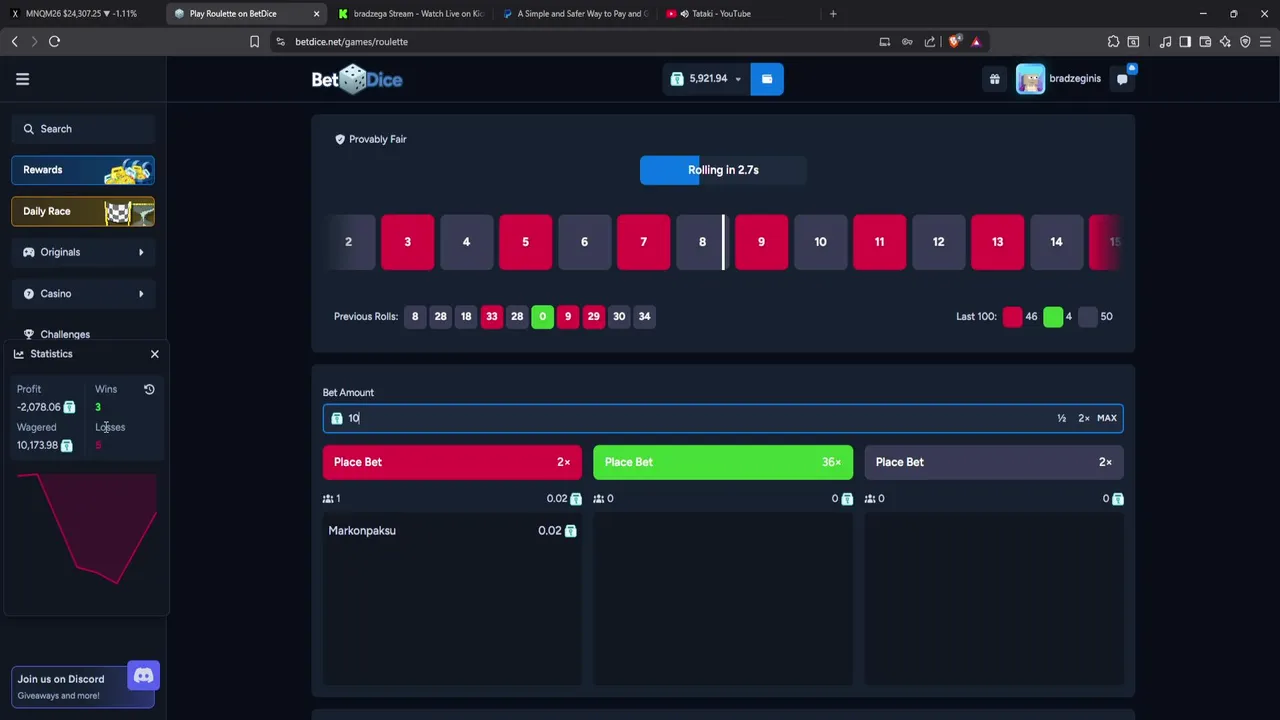This screenshot has height=720, width=1280.
Task: Click the share icon in address bar
Action: pos(930,41)
